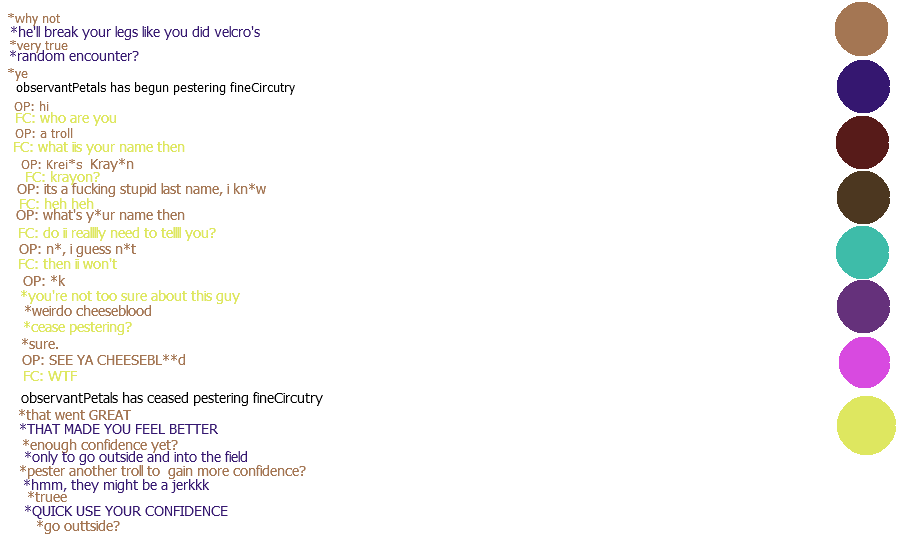Viewport: 900px width, 540px height.
Task: Click the '*weirdo cheeseblood' line
Action: [88, 311]
